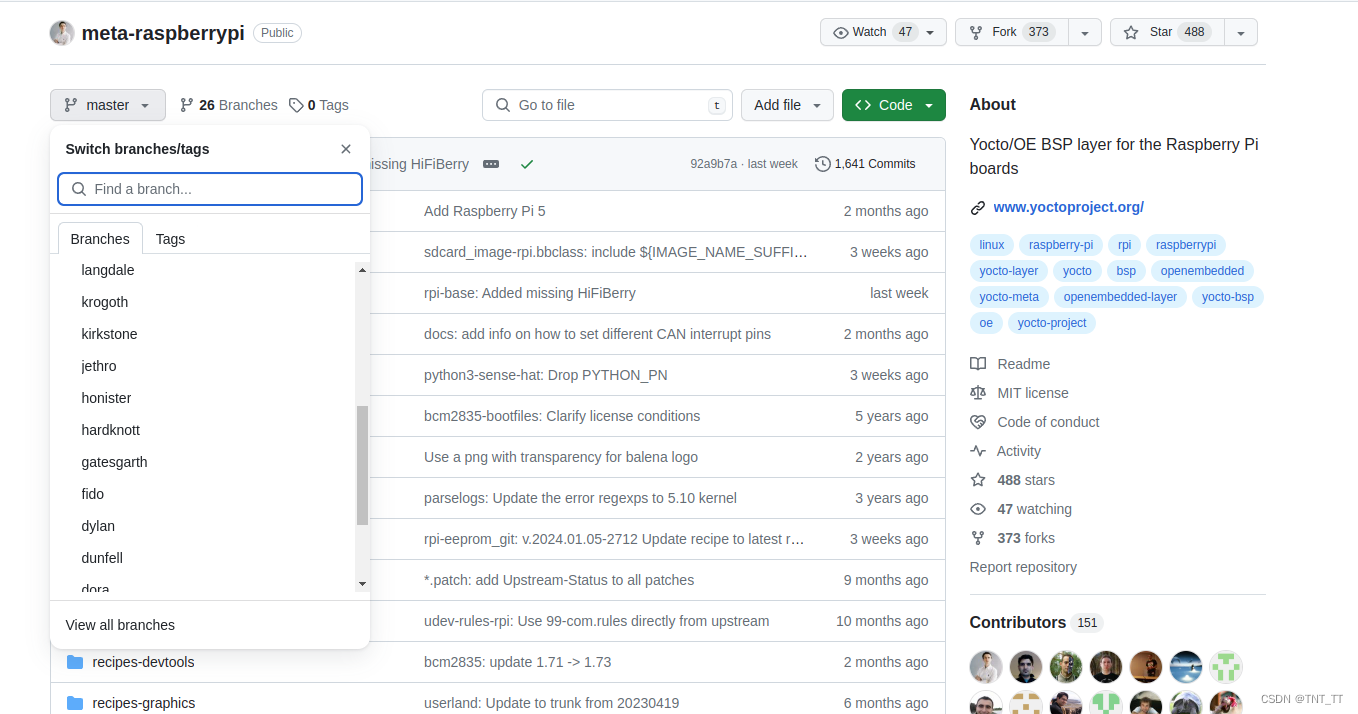Click the first contributor avatar
Image resolution: width=1358 pixels, height=714 pixels.
(986, 667)
